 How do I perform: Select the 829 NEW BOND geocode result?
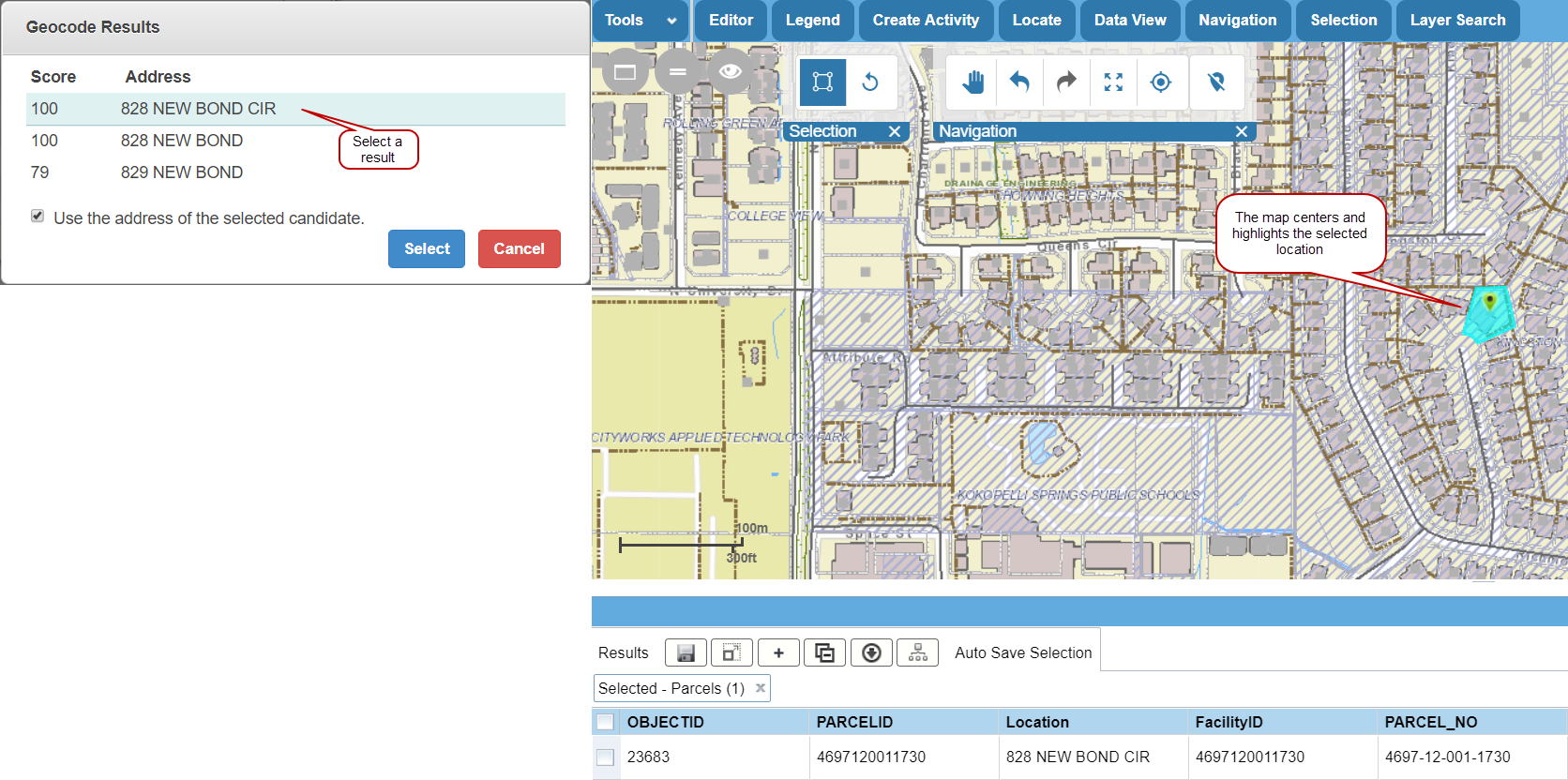click(x=182, y=172)
